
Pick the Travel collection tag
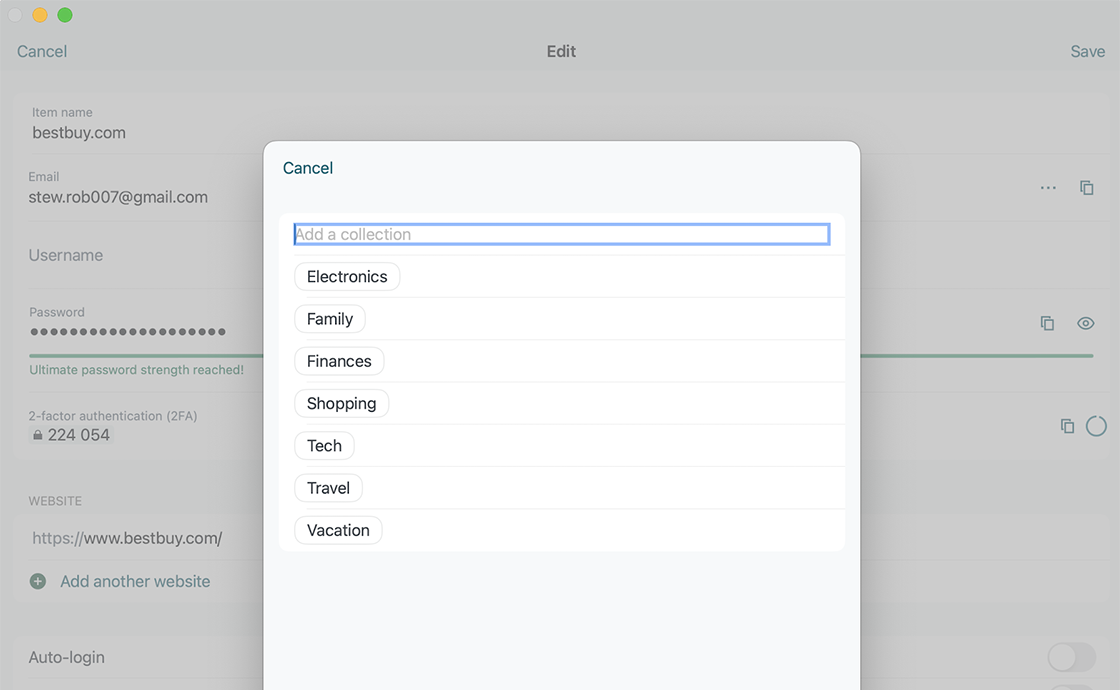pyautogui.click(x=329, y=488)
